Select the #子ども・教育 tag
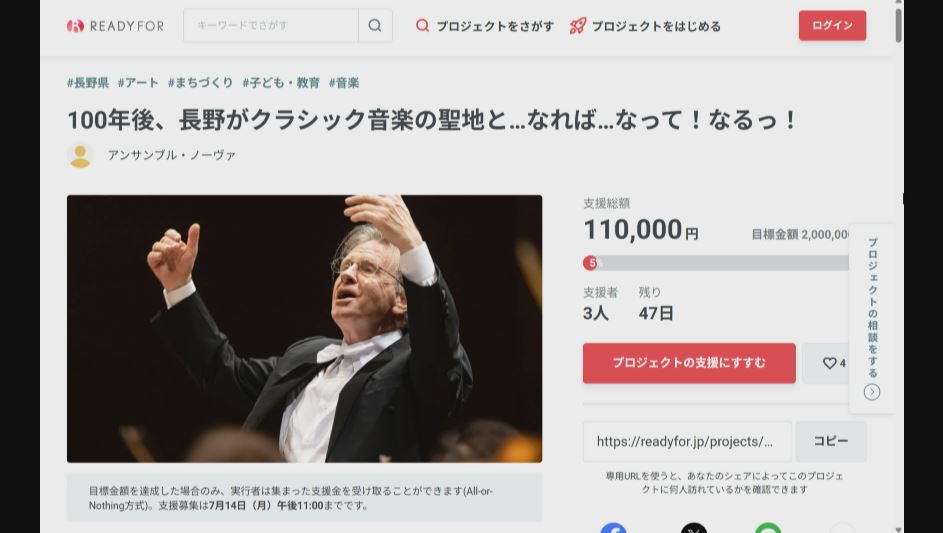Screen dimensions: 943x533 [x=281, y=83]
